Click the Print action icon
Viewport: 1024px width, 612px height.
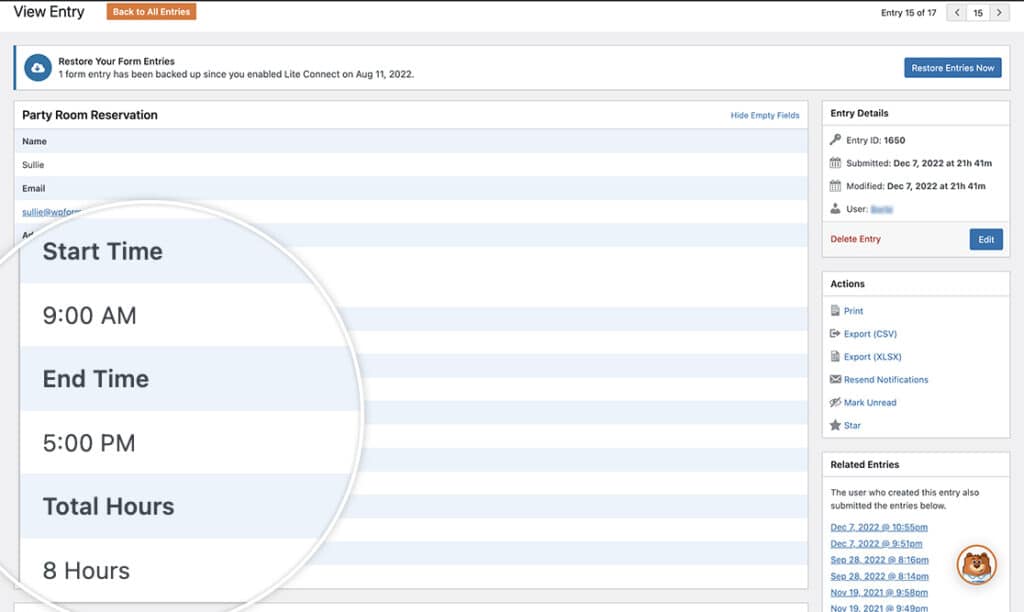[835, 310]
